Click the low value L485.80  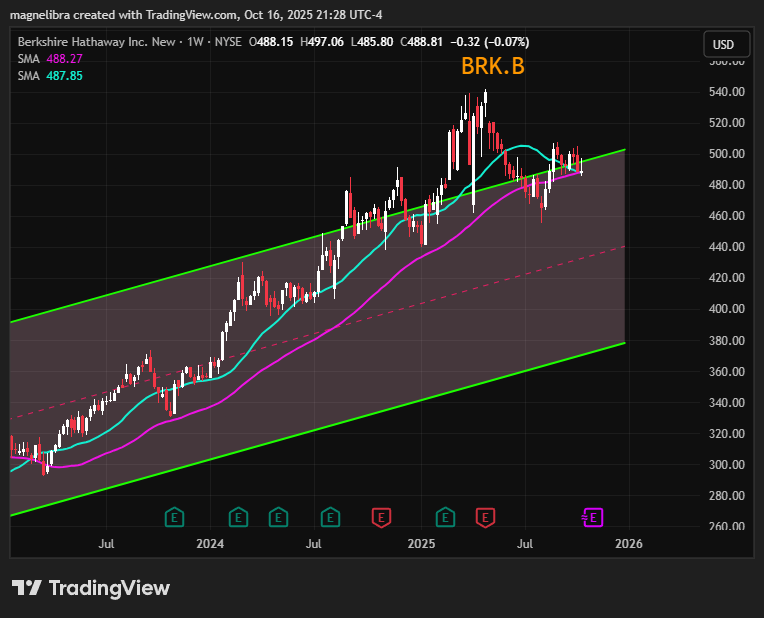372,42
